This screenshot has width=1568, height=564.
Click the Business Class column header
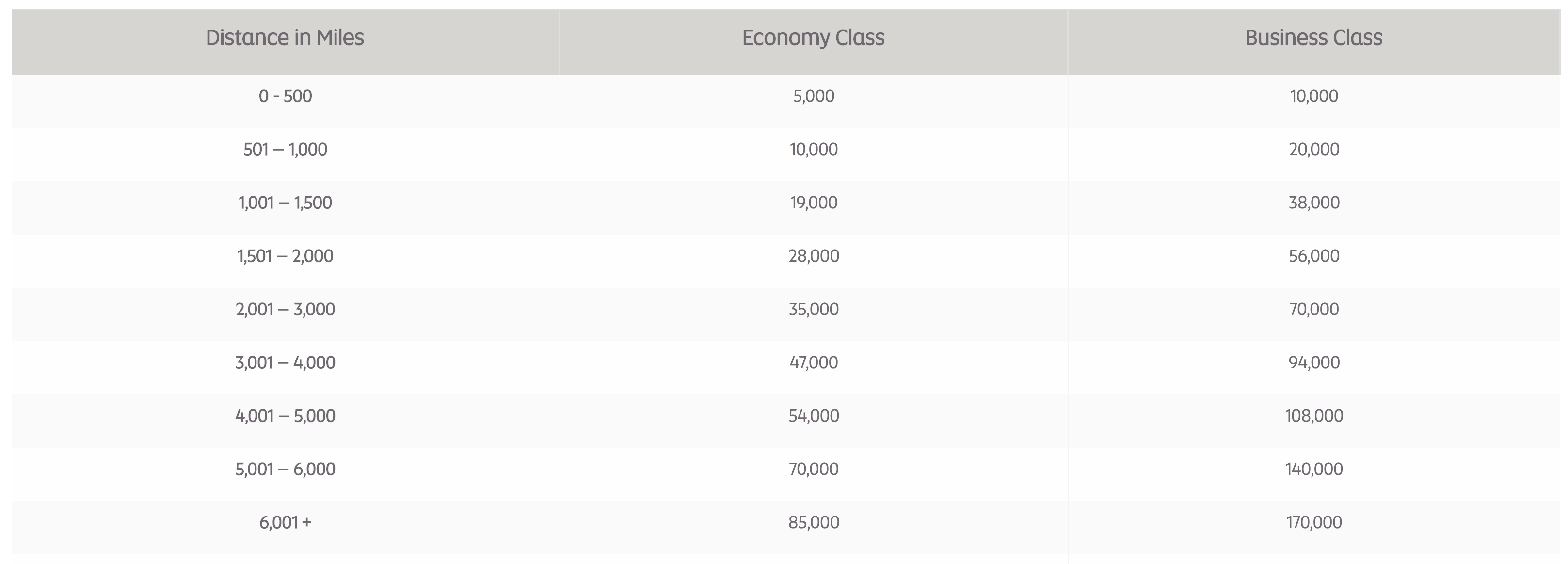1313,38
